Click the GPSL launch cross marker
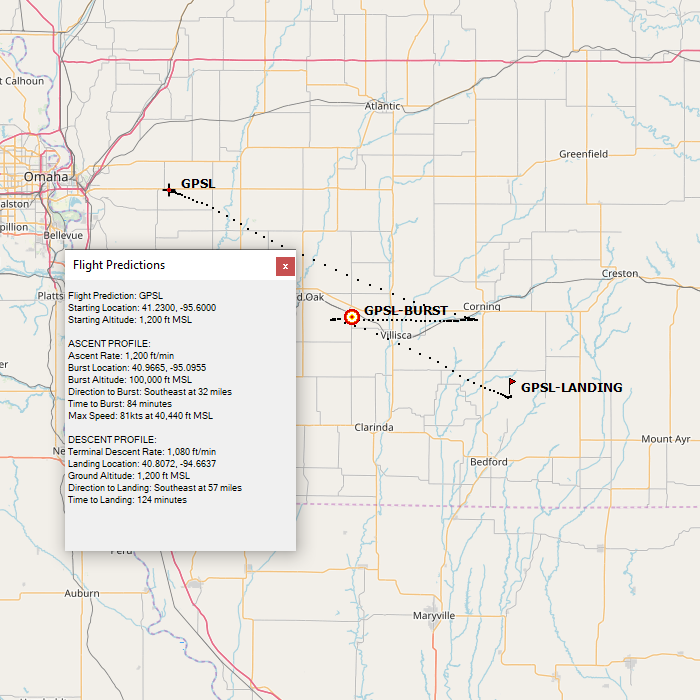 169,190
